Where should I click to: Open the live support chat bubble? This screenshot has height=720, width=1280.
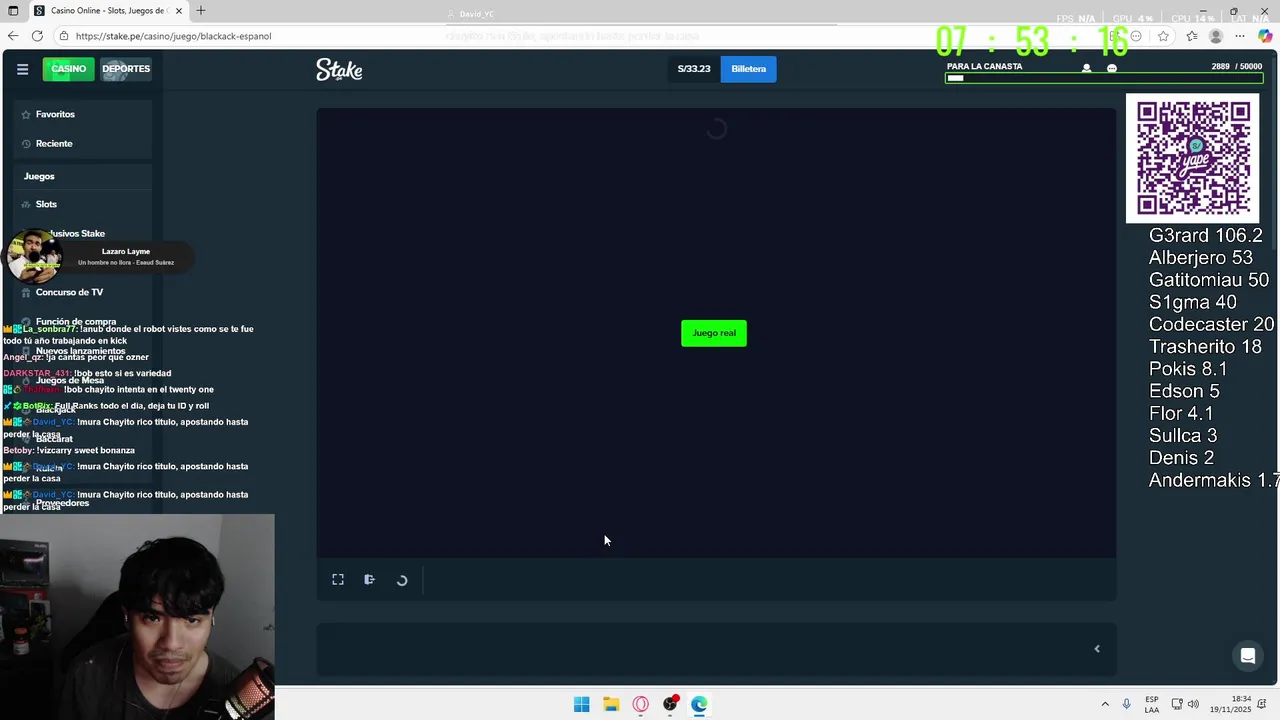1248,656
